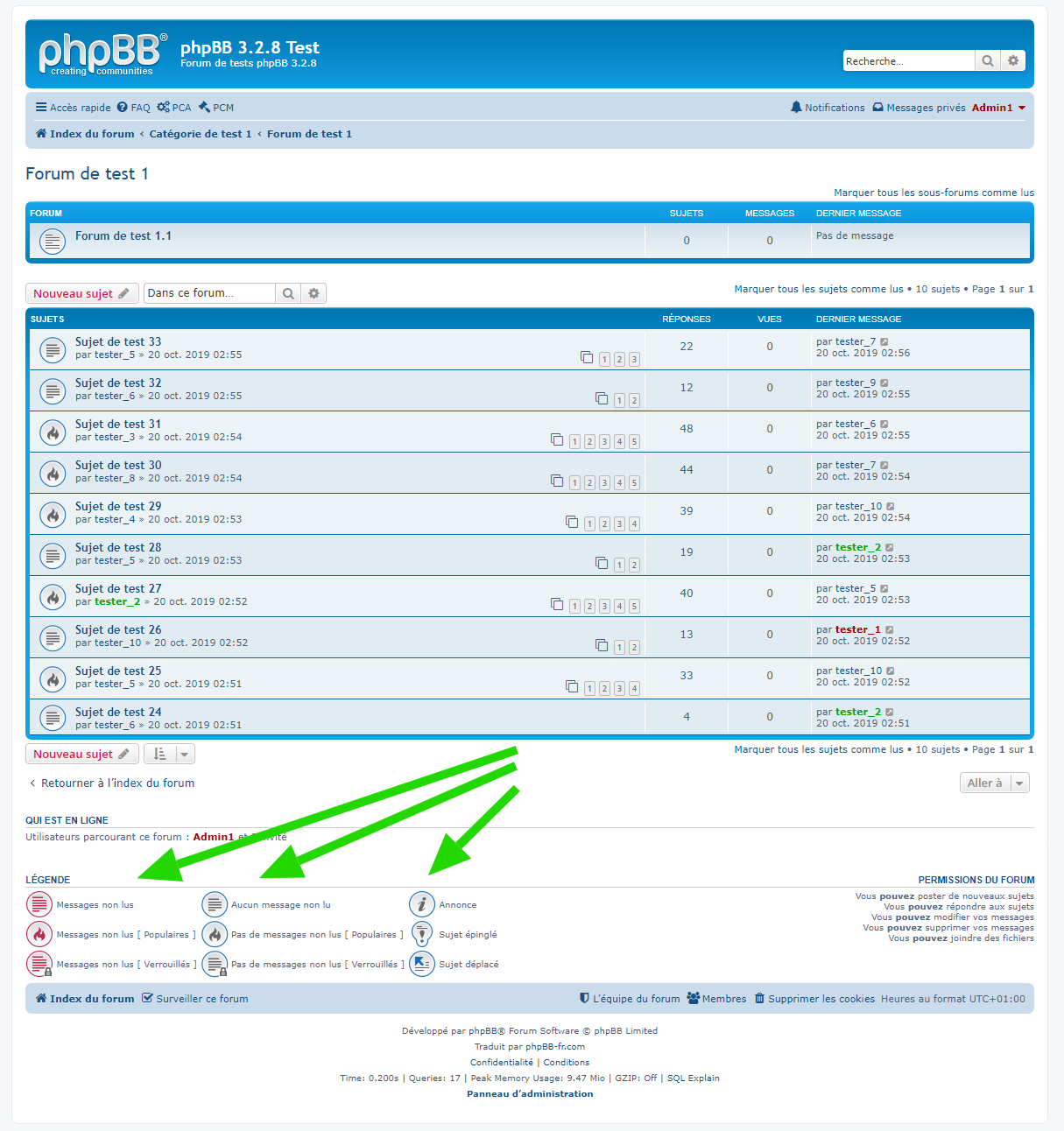Open the Accès rapide menu
The width and height of the screenshot is (1064, 1131).
click(73, 108)
